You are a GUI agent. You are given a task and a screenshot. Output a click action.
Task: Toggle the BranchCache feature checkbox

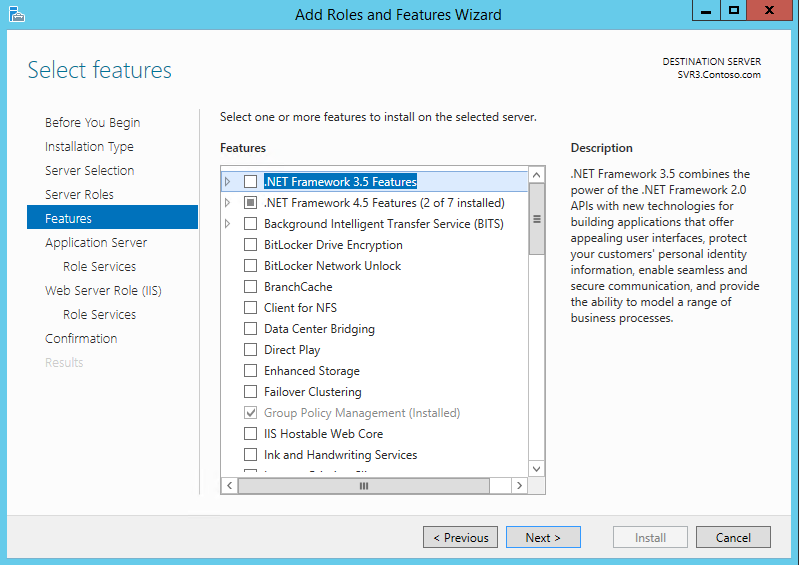(x=250, y=287)
